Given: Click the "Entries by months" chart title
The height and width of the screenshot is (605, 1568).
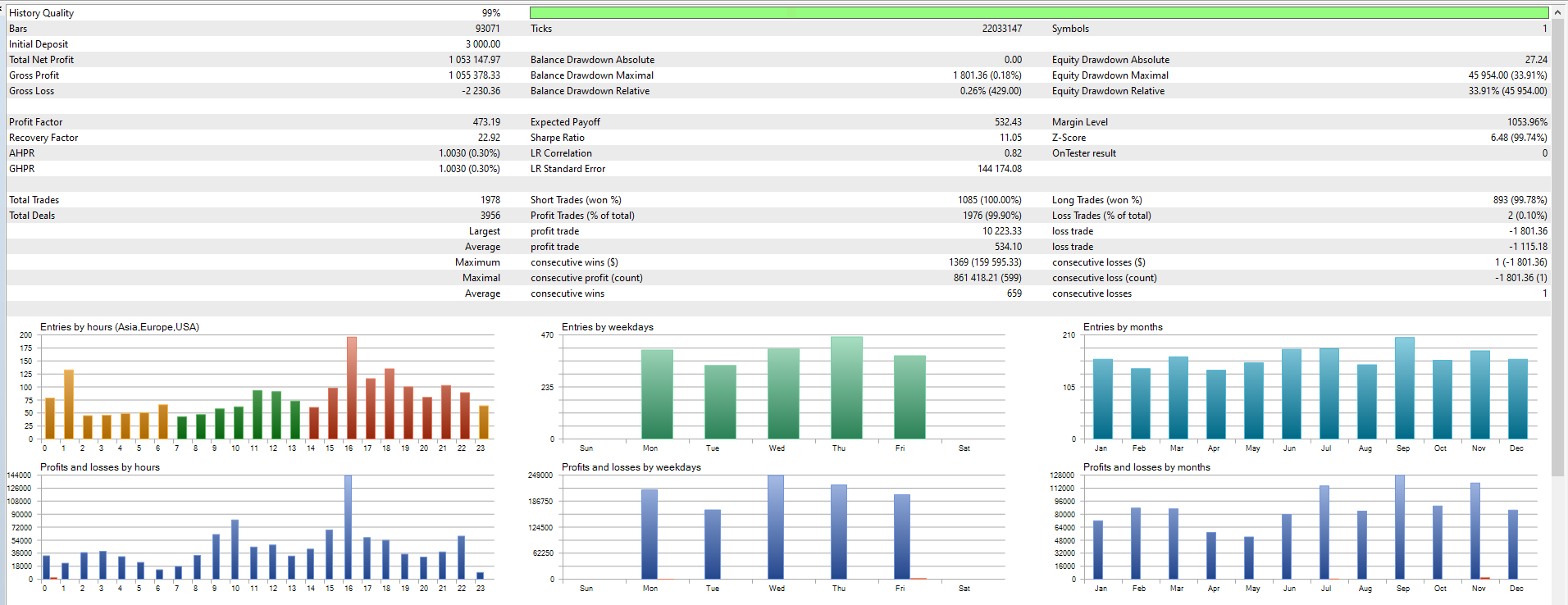Looking at the screenshot, I should click(x=1123, y=327).
